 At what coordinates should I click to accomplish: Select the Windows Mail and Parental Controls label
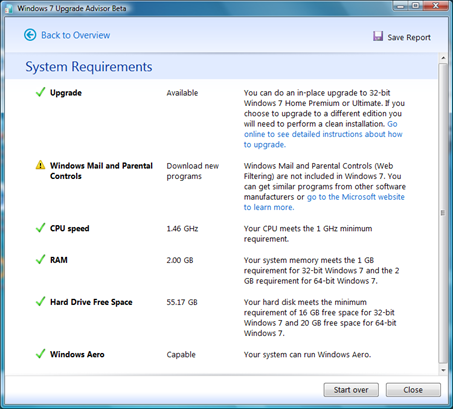(x=101, y=171)
